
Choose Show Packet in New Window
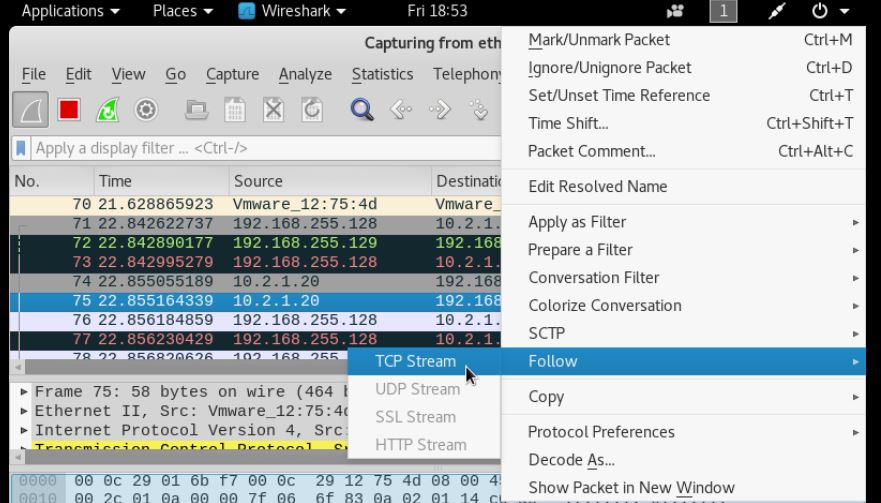click(683, 488)
